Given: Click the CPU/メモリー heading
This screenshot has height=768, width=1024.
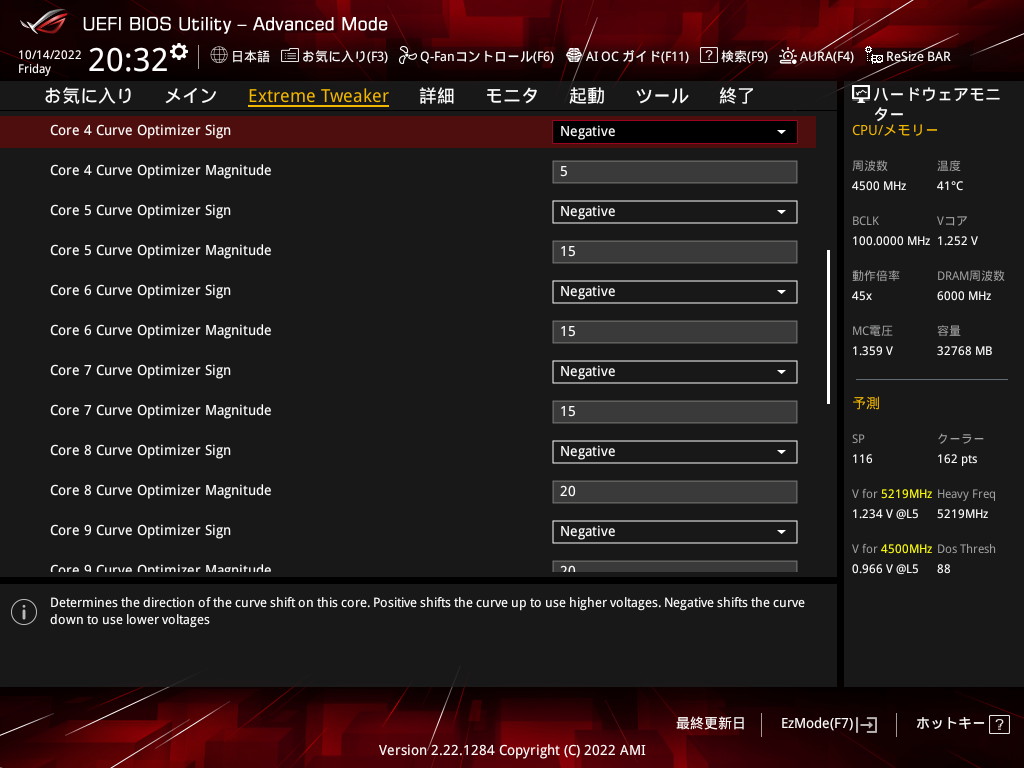Looking at the screenshot, I should (895, 130).
